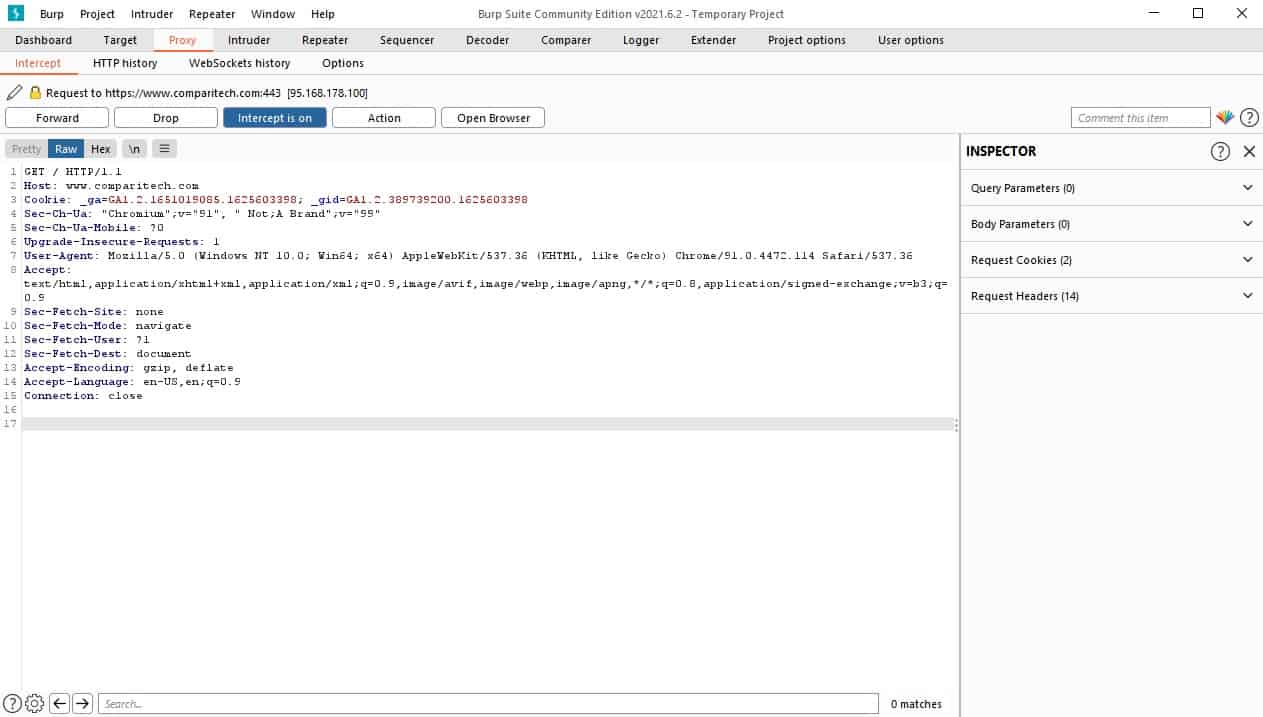Switch to the Sequencer tab
This screenshot has width=1263, height=717.
point(407,40)
